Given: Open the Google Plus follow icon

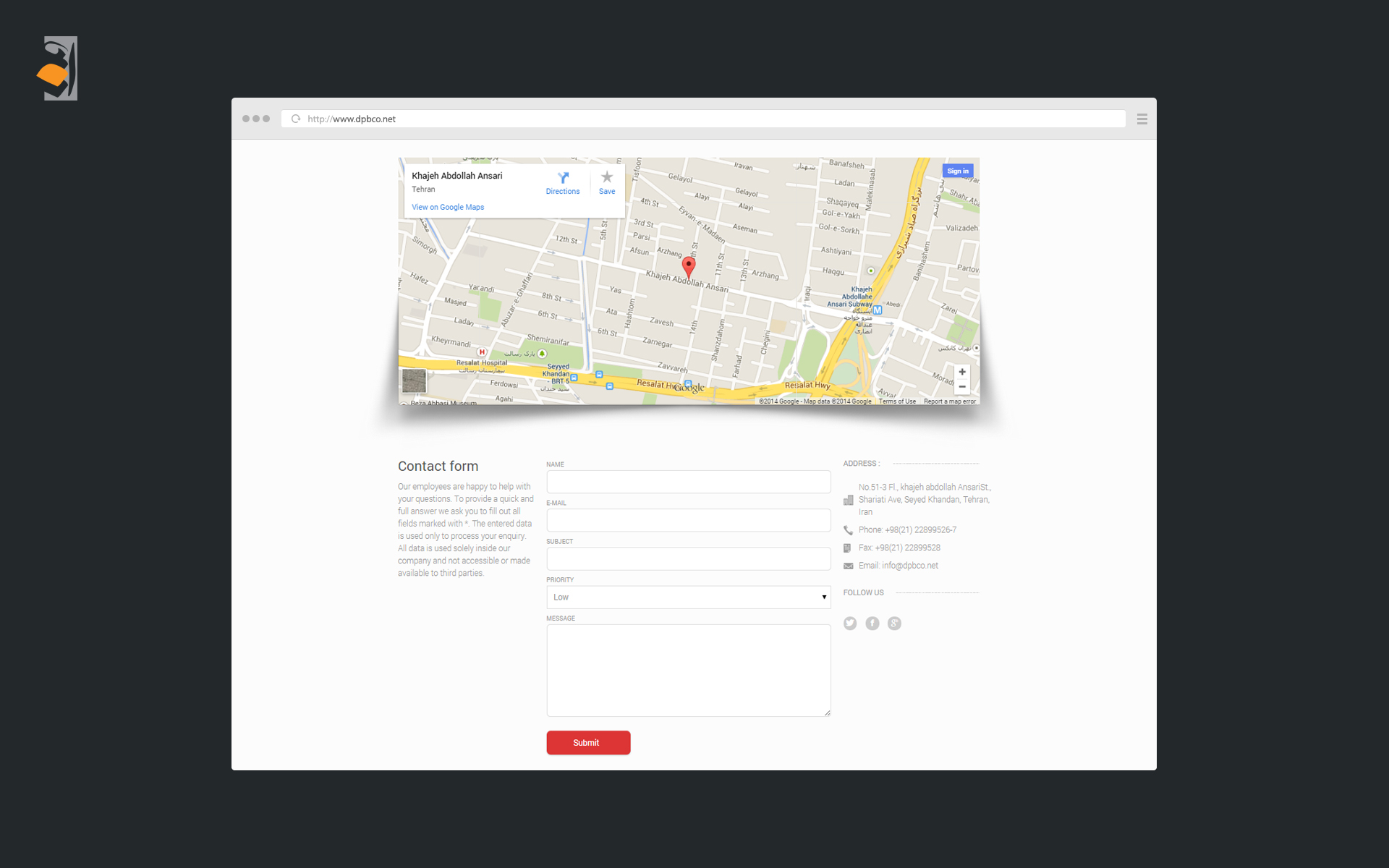Looking at the screenshot, I should pyautogui.click(x=894, y=624).
